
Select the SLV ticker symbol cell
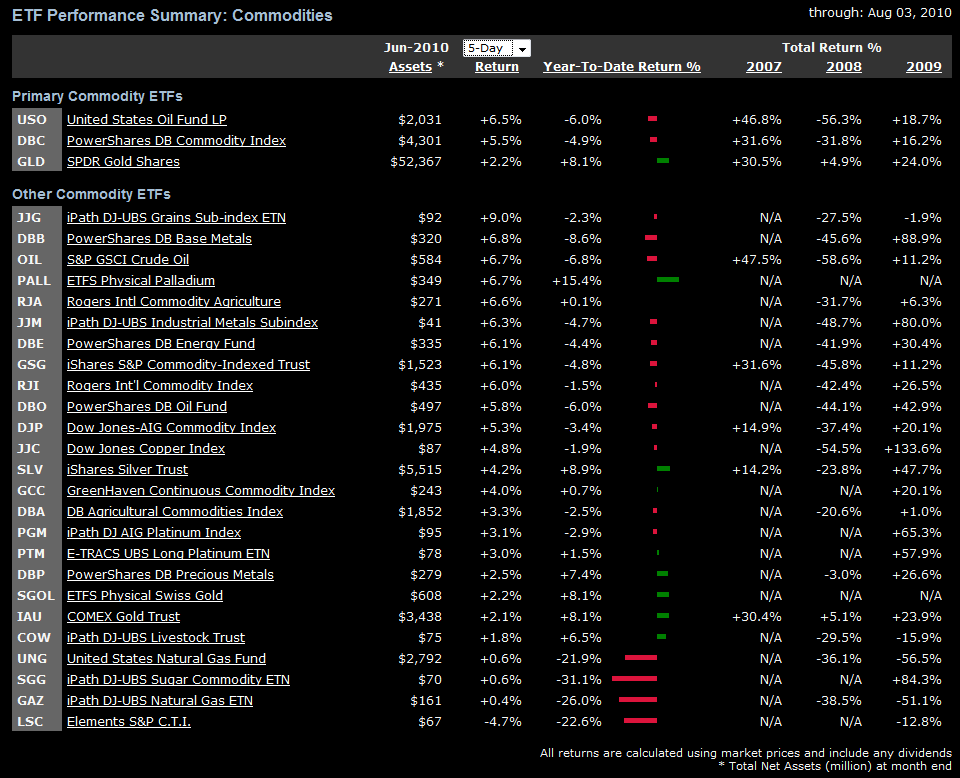[37, 469]
